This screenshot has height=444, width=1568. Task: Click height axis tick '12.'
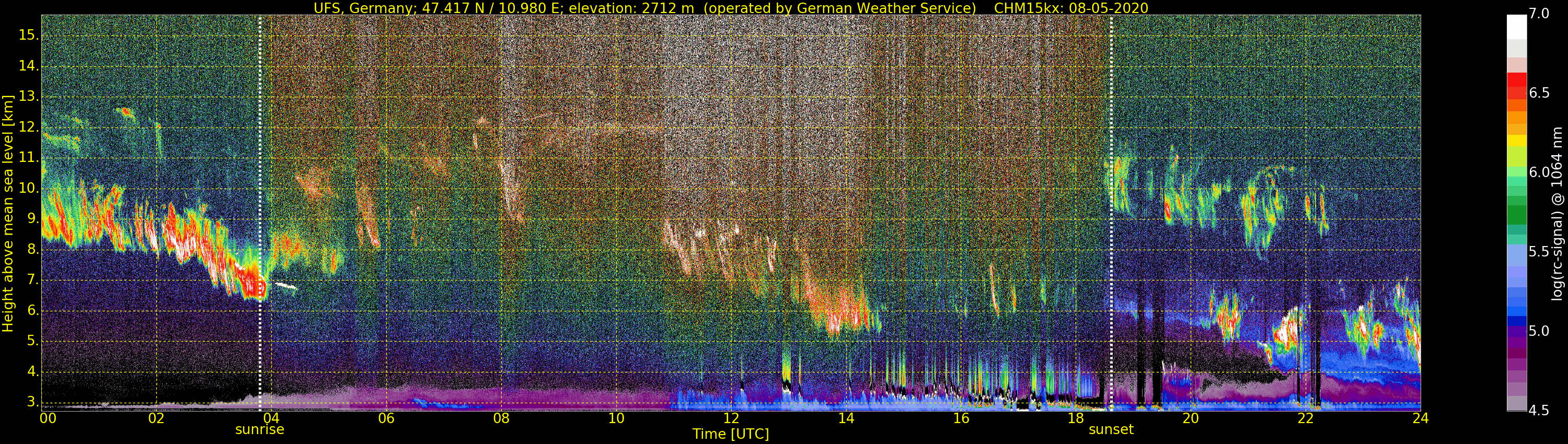[29, 128]
